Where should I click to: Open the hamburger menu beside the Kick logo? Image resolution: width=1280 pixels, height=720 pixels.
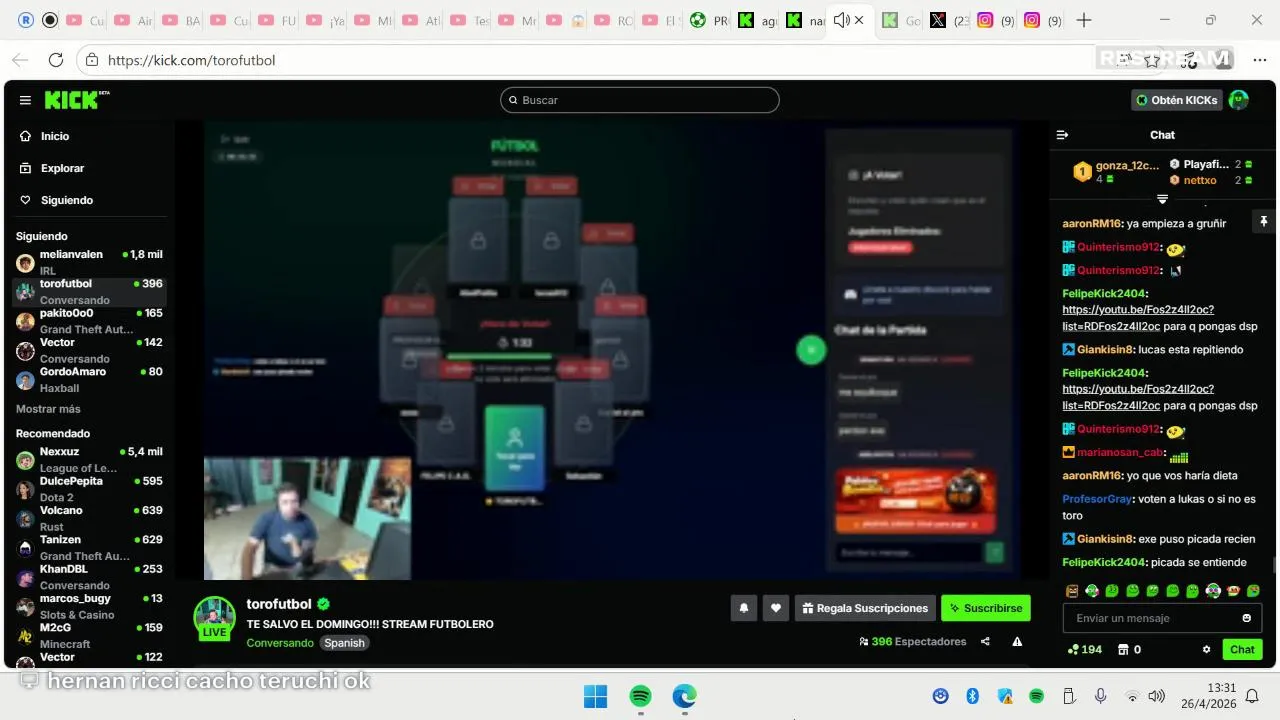25,100
